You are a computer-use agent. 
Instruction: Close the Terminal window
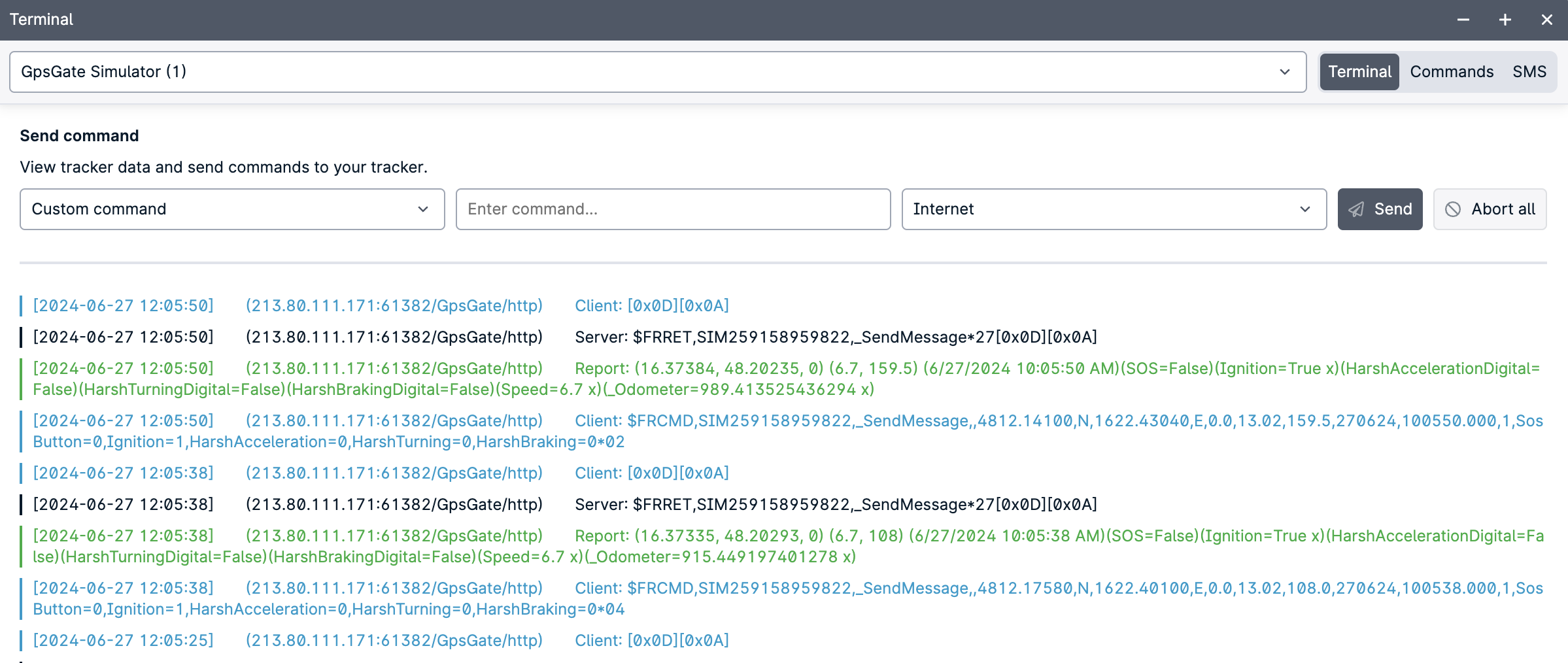pos(1547,20)
